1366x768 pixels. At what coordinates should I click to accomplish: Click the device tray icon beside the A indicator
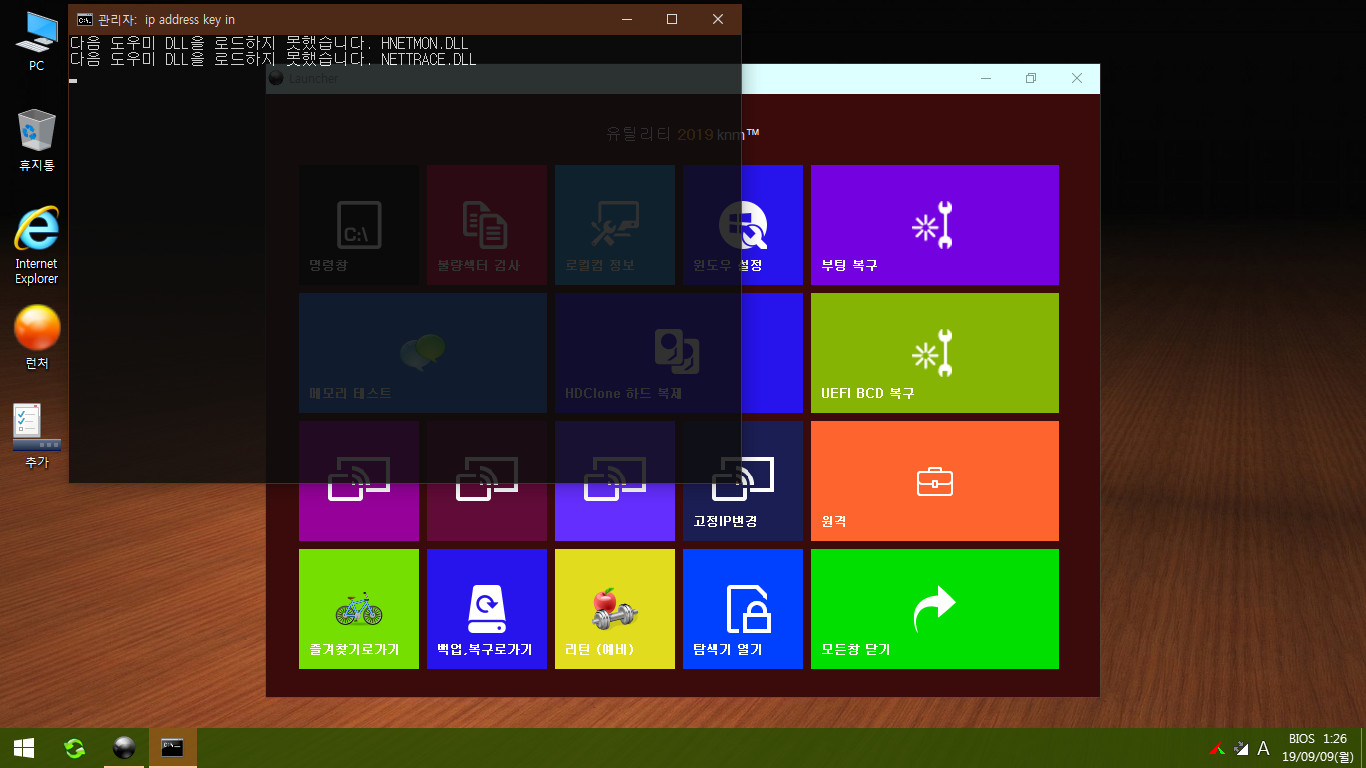pos(1241,748)
